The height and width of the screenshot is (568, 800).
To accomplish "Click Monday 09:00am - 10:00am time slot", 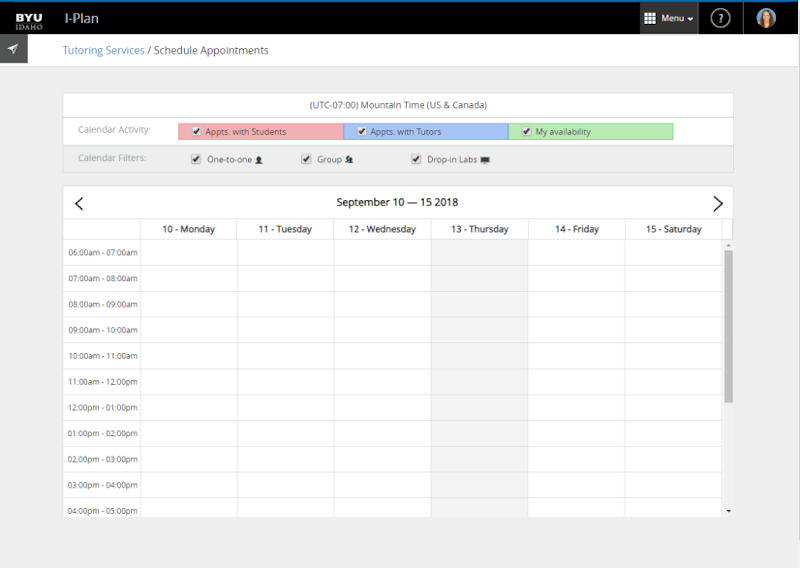I will pos(188,330).
